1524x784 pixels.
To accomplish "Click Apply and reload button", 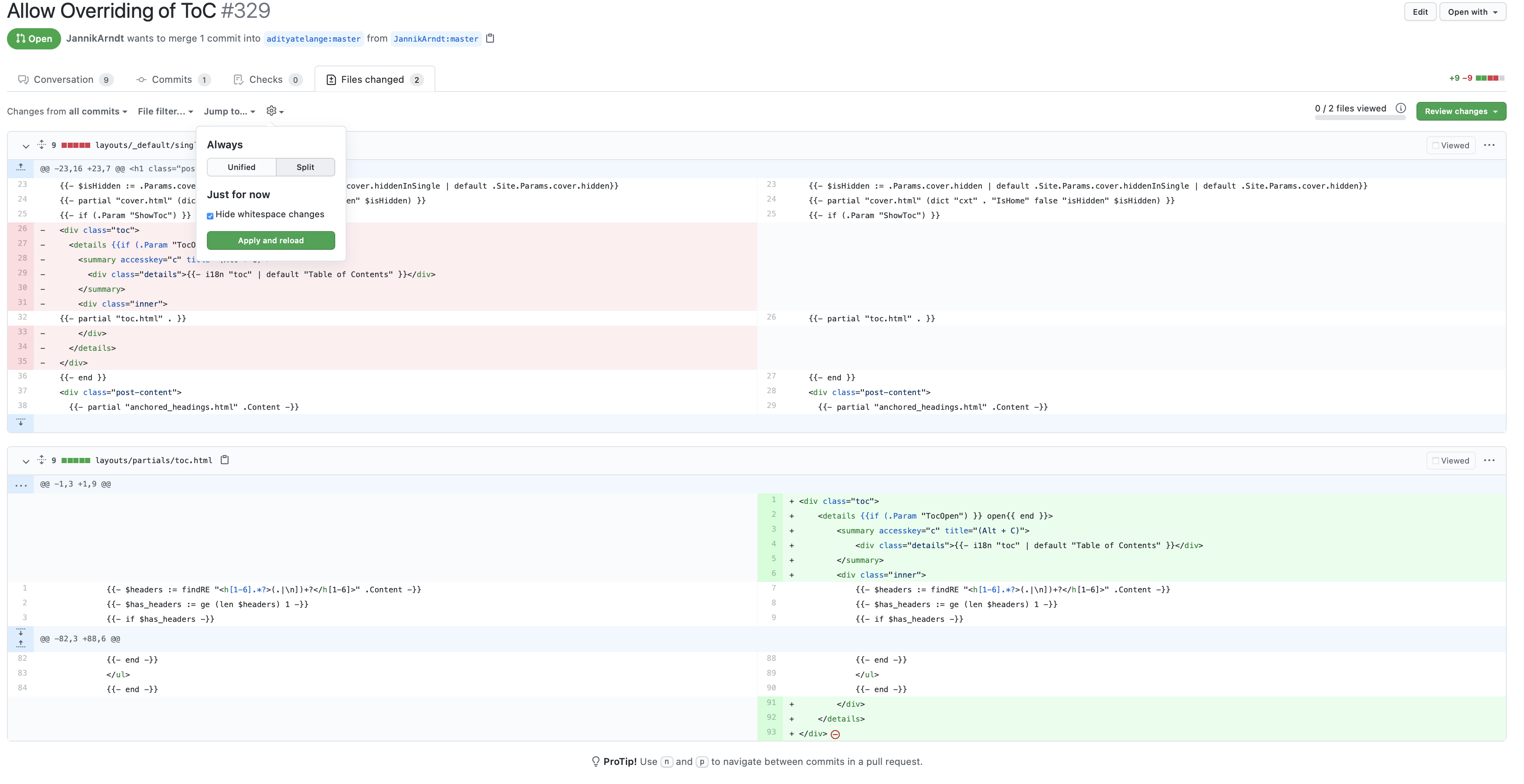I will (270, 240).
